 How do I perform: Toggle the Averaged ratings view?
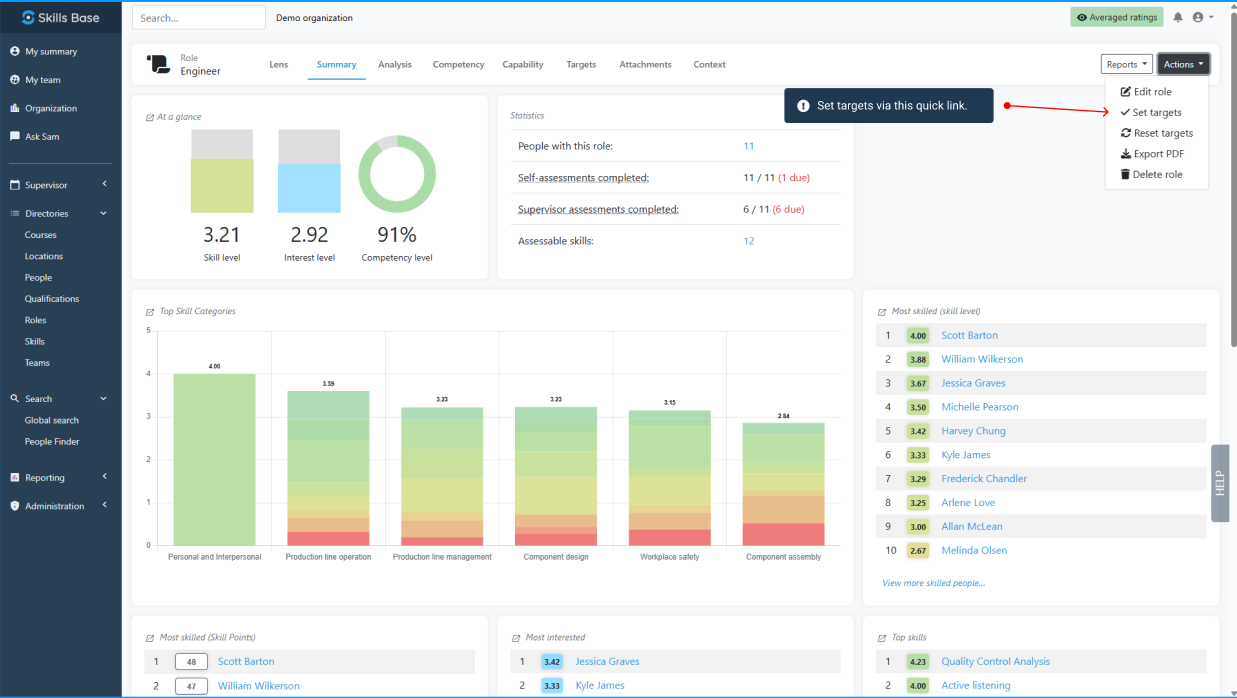[x=1116, y=17]
